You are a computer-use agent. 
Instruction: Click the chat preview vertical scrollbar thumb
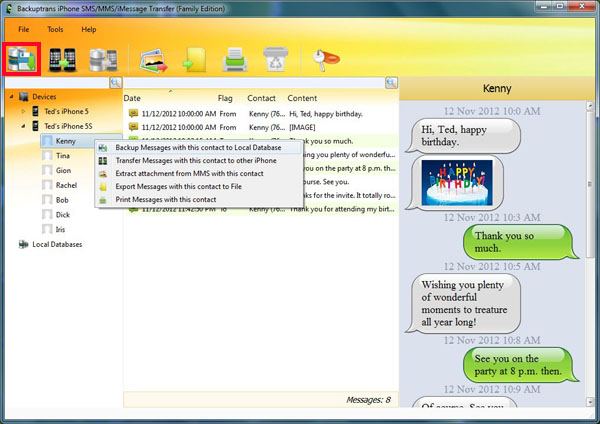590,184
